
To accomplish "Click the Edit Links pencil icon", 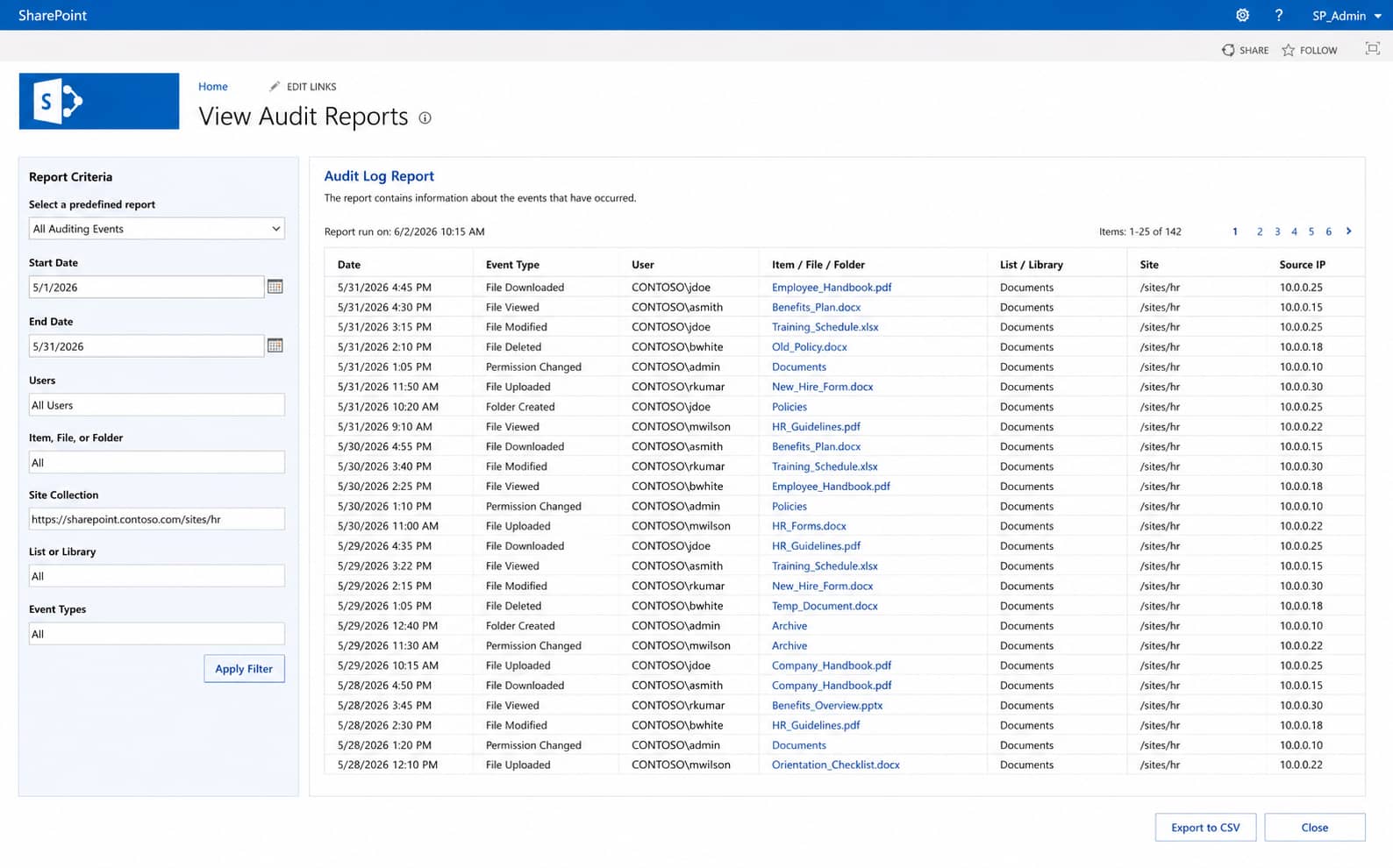I will coord(275,86).
